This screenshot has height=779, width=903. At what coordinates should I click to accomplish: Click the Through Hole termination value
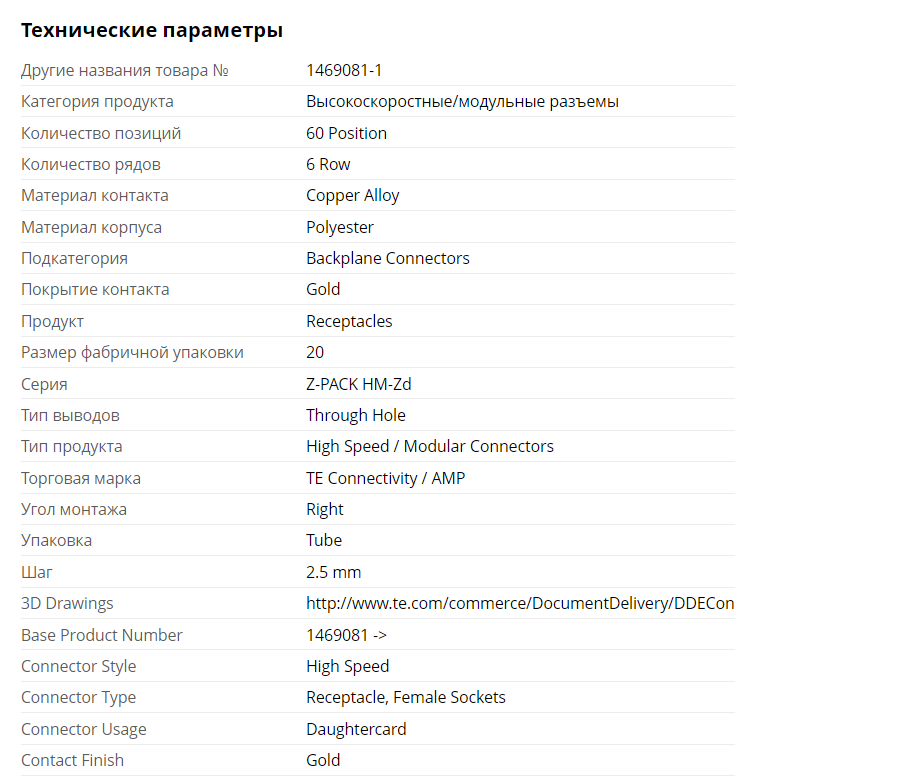pos(355,415)
